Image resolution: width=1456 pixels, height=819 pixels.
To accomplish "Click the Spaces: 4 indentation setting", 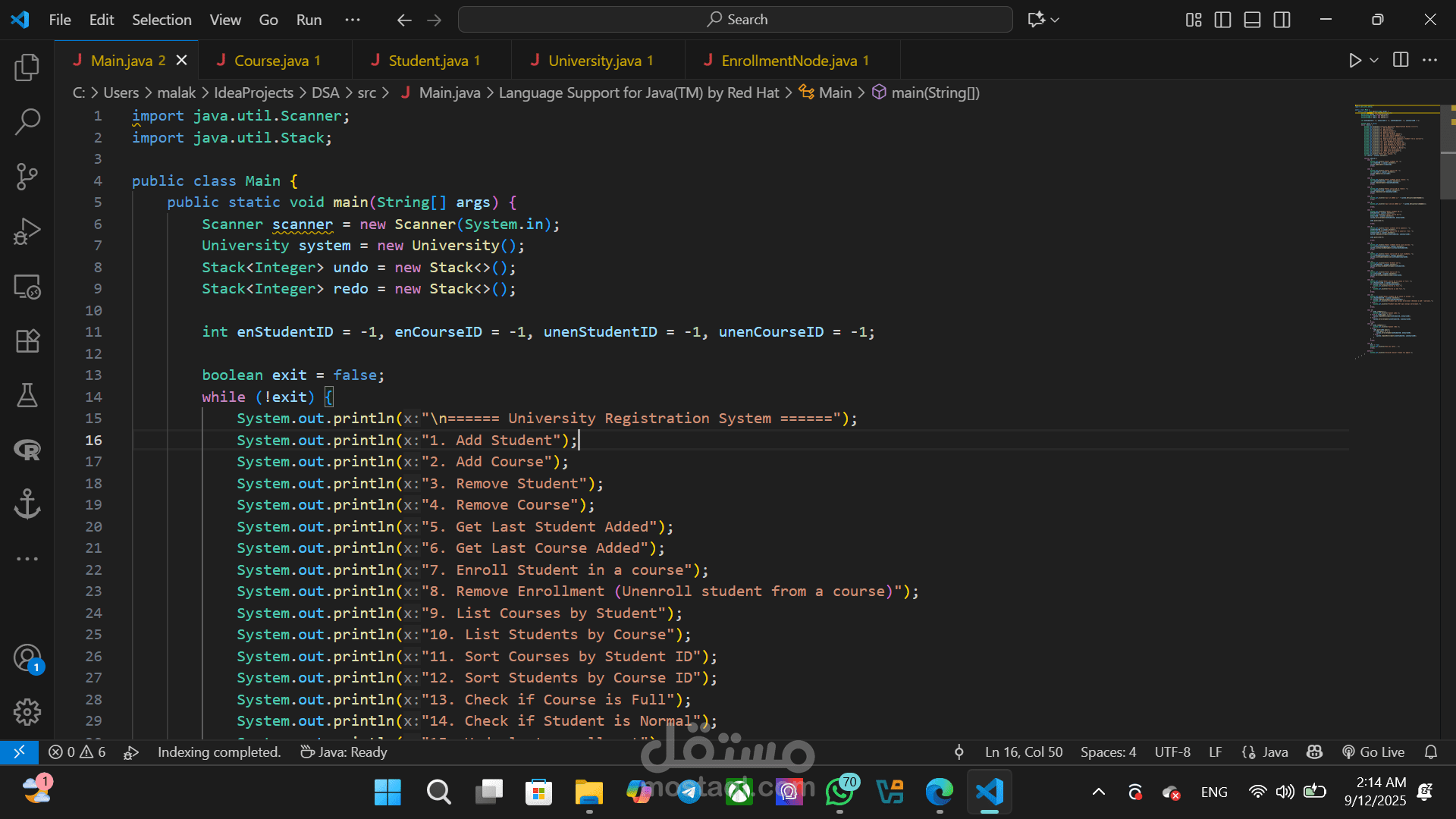I will pos(1108,752).
